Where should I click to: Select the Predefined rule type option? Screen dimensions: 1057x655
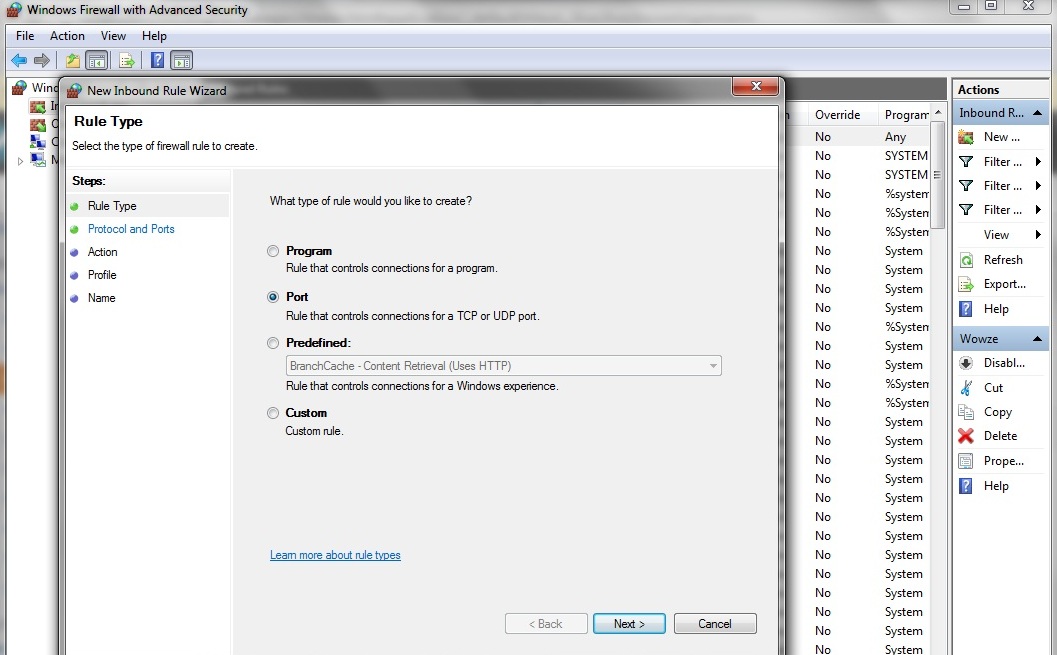point(273,344)
